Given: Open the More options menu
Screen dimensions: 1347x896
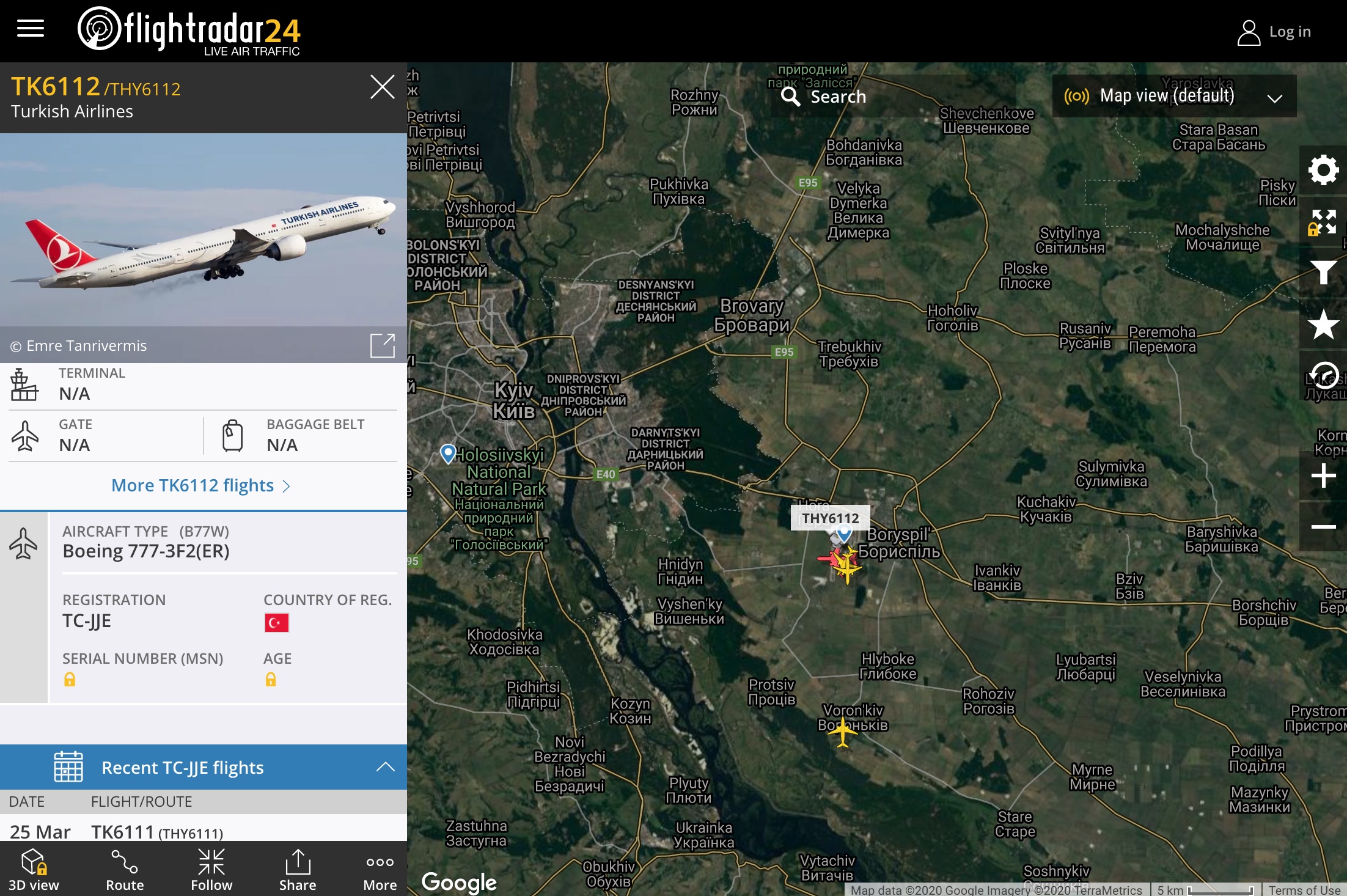Looking at the screenshot, I should click(380, 870).
